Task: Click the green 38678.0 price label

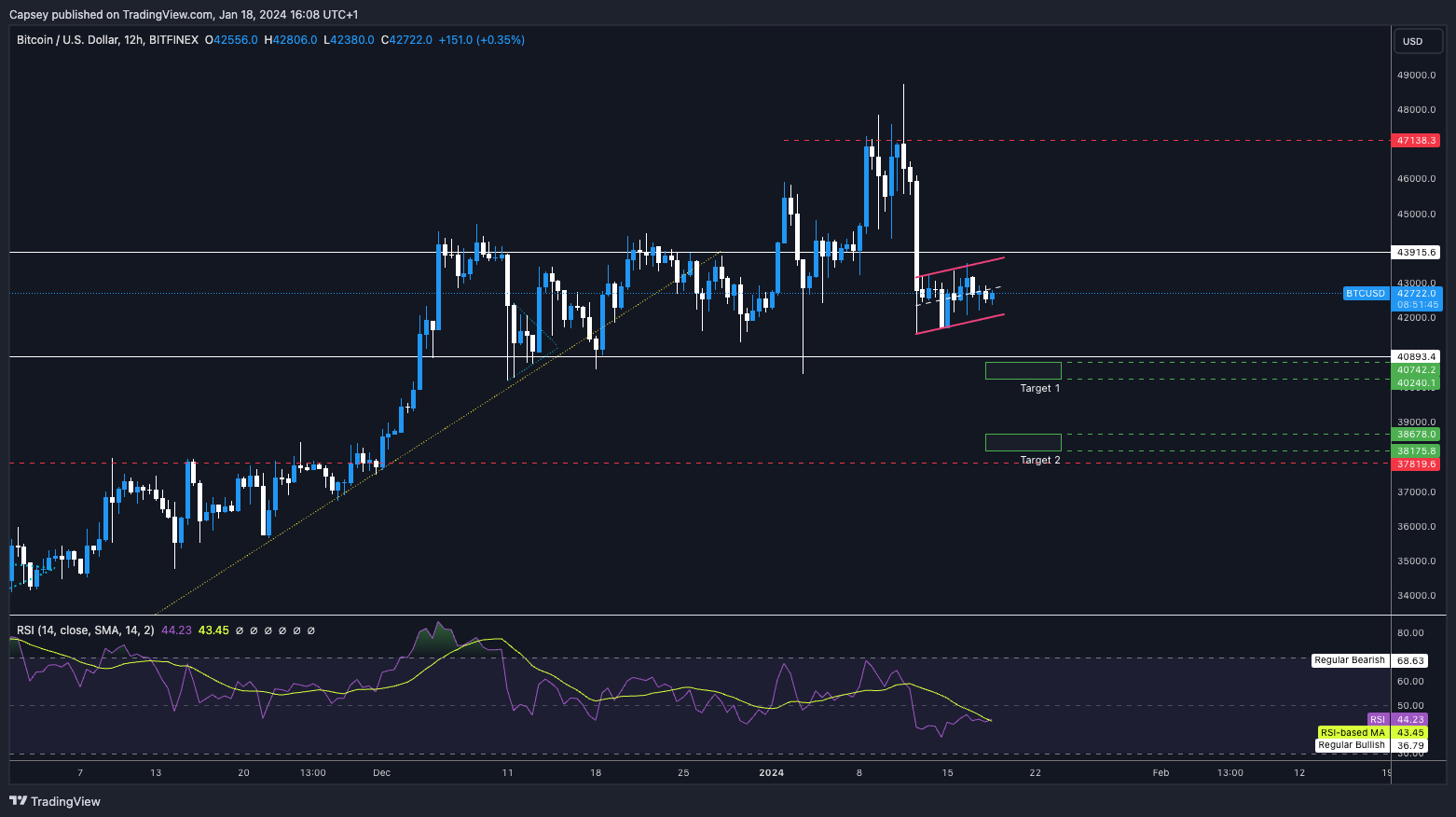Action: click(x=1417, y=435)
